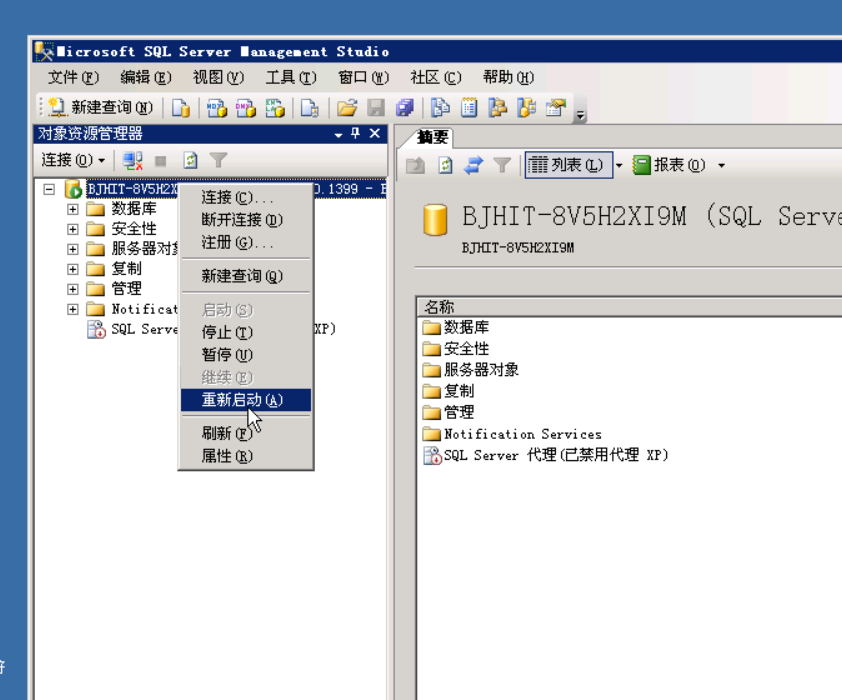The width and height of the screenshot is (842, 700).
Task: Open the 帮助(H) menu
Action: tap(508, 77)
